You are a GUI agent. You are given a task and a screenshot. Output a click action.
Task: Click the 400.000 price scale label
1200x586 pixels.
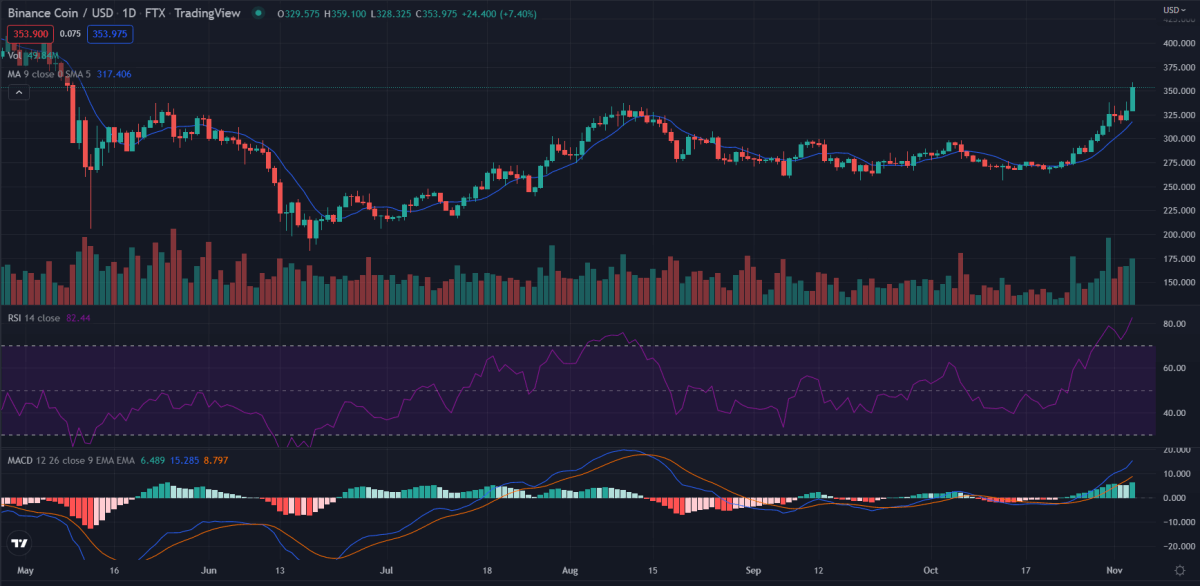click(x=1180, y=44)
